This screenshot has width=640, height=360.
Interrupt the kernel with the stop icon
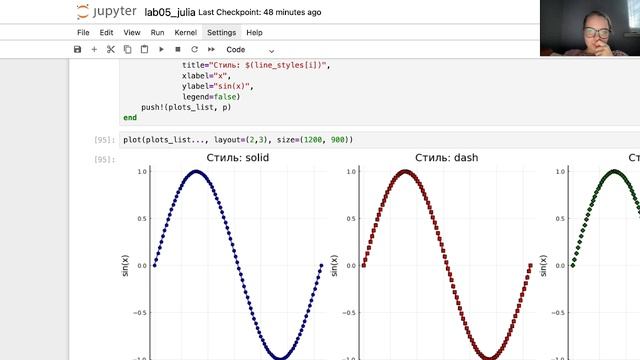tap(178, 49)
